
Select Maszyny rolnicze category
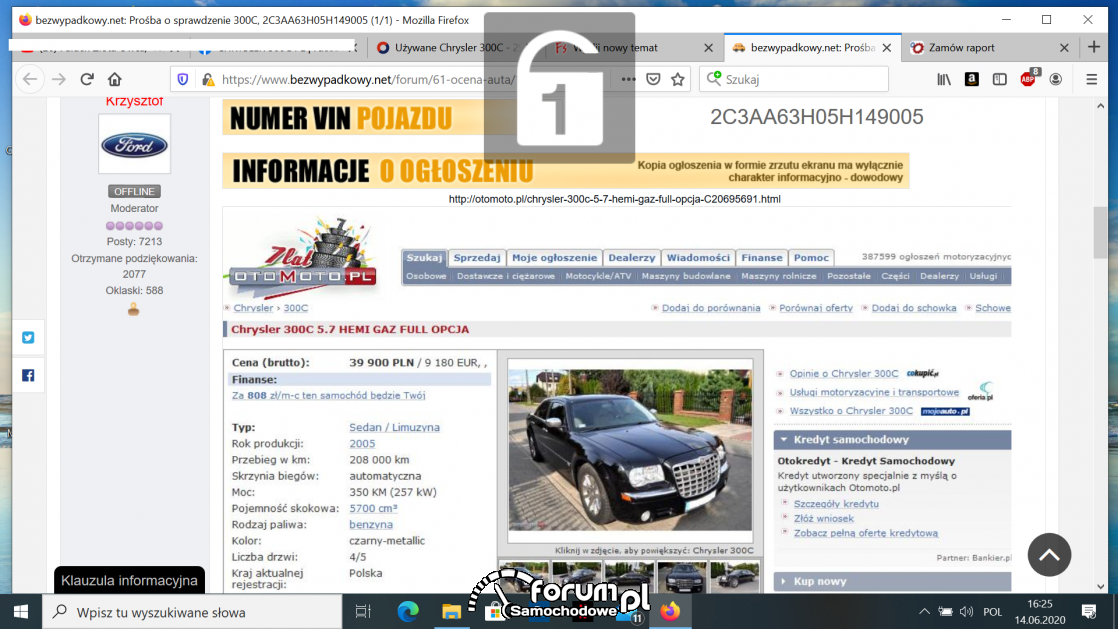tap(779, 276)
